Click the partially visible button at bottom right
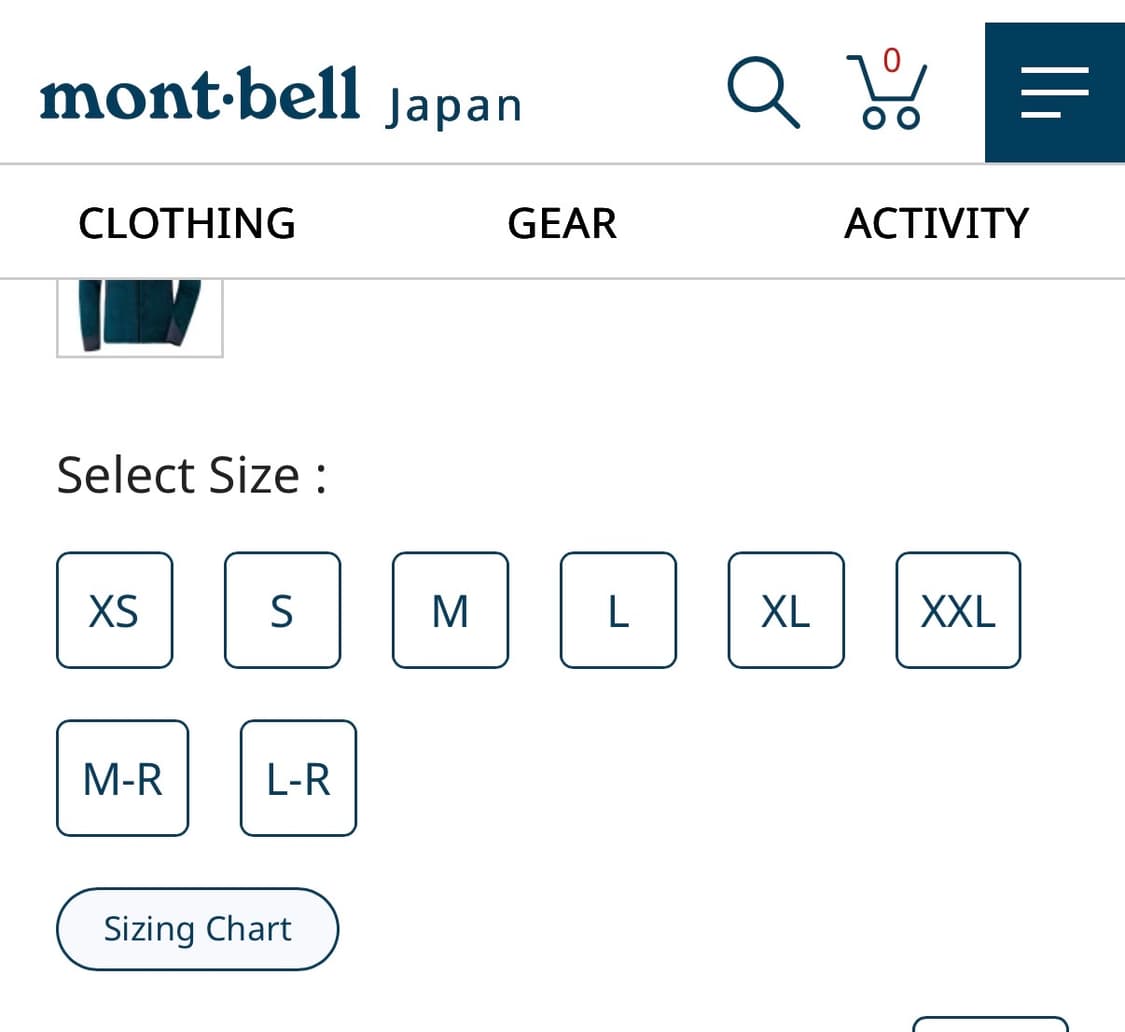Screen dimensions: 1125x1032 pyautogui.click(x=990, y=1024)
